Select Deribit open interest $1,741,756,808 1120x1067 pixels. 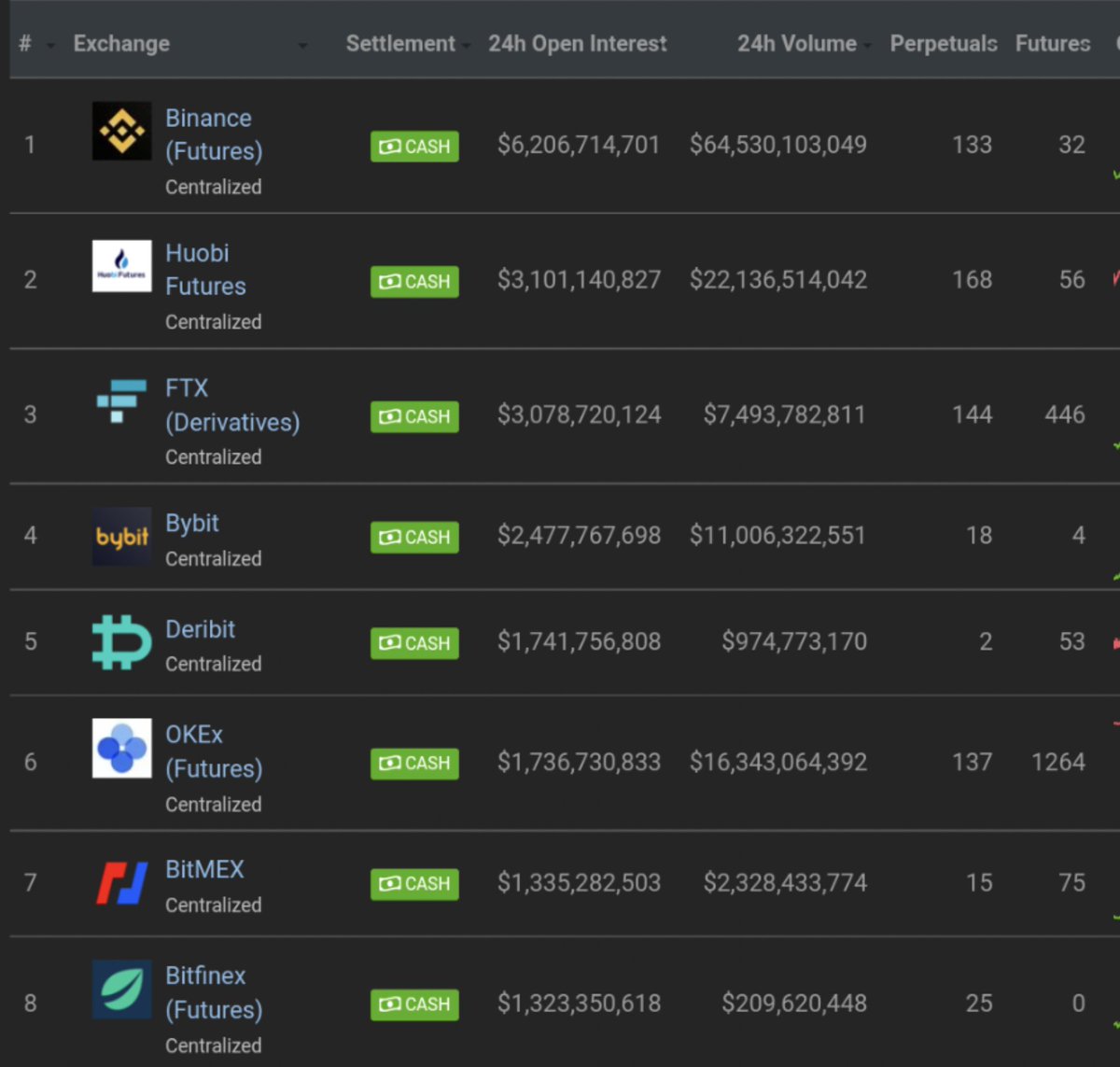pos(579,641)
